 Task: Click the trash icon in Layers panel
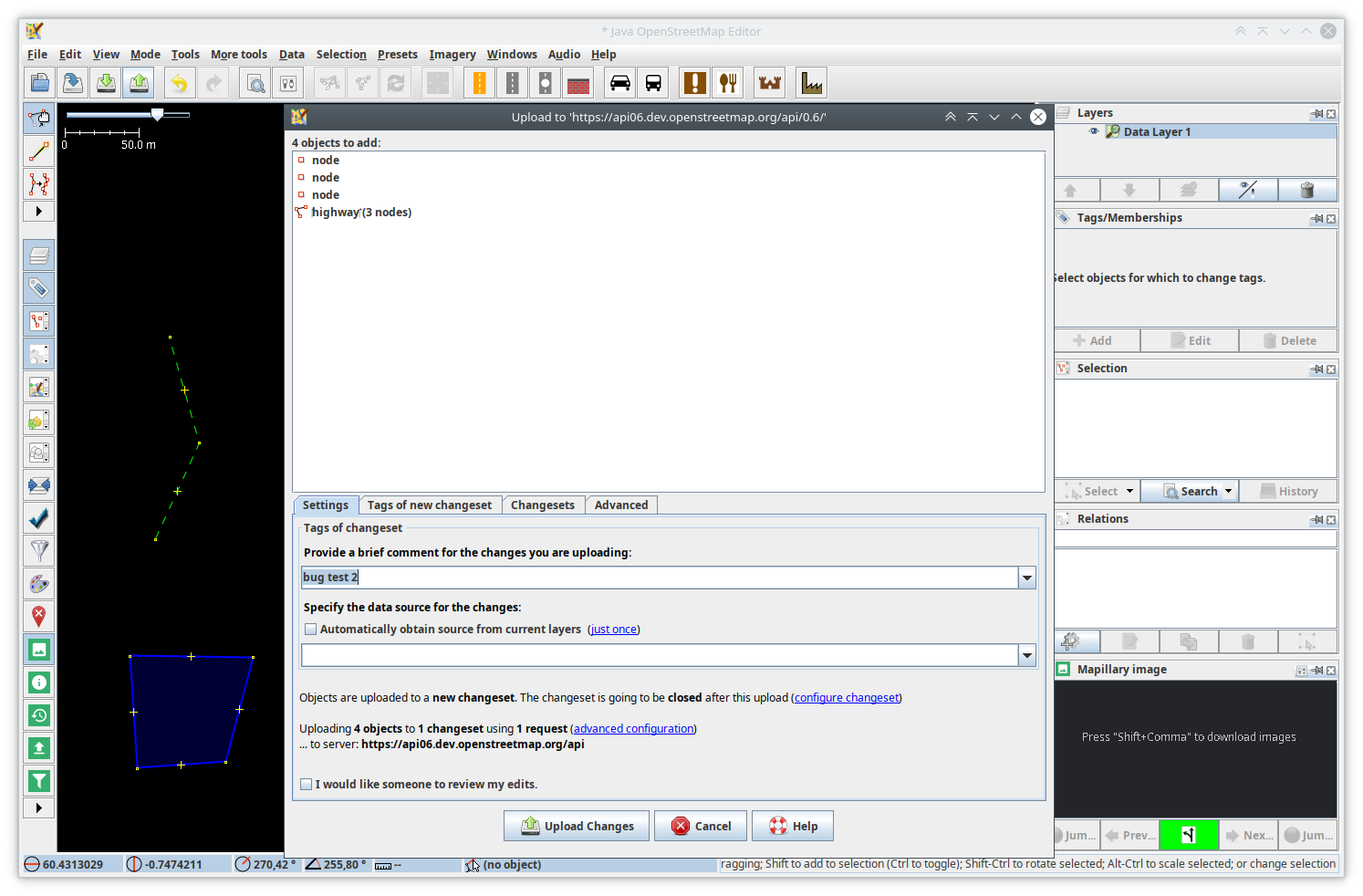point(1306,190)
